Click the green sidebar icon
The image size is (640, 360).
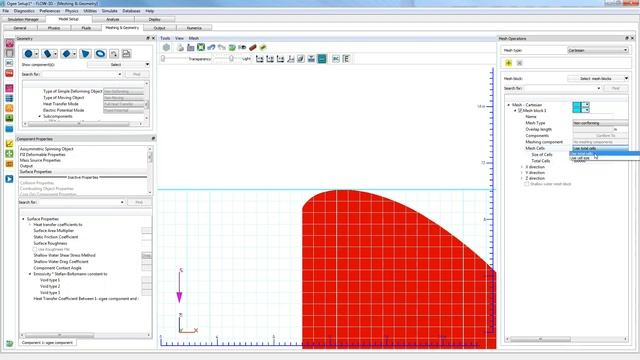point(9,118)
